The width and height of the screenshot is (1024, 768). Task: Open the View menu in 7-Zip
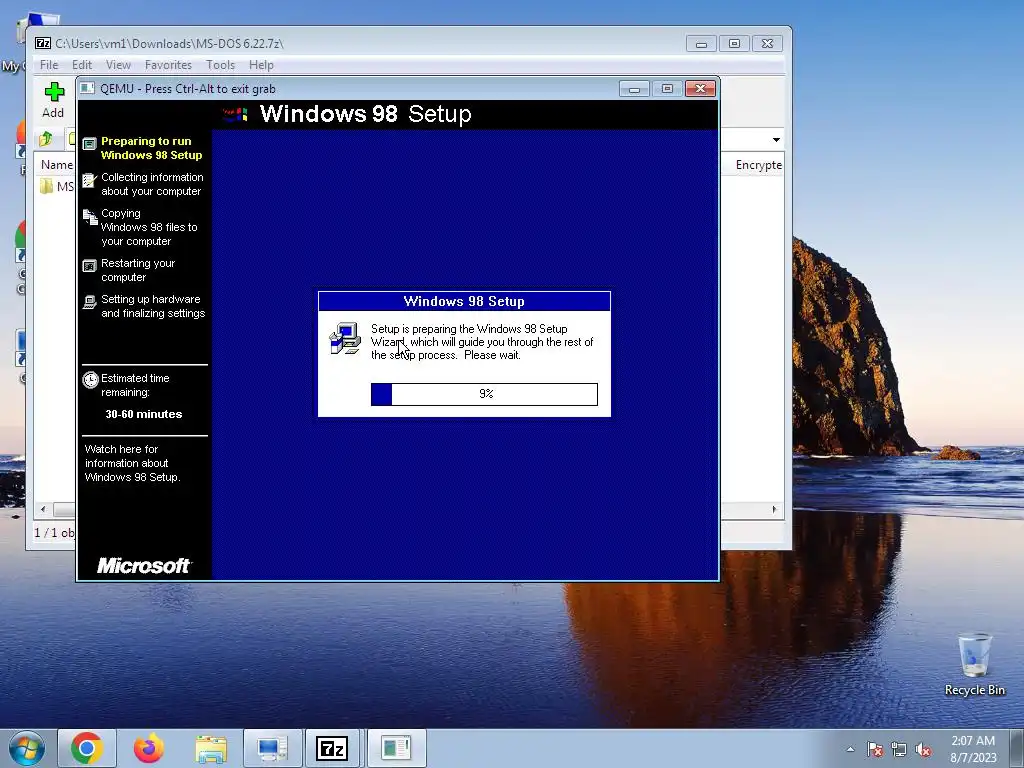coord(118,65)
